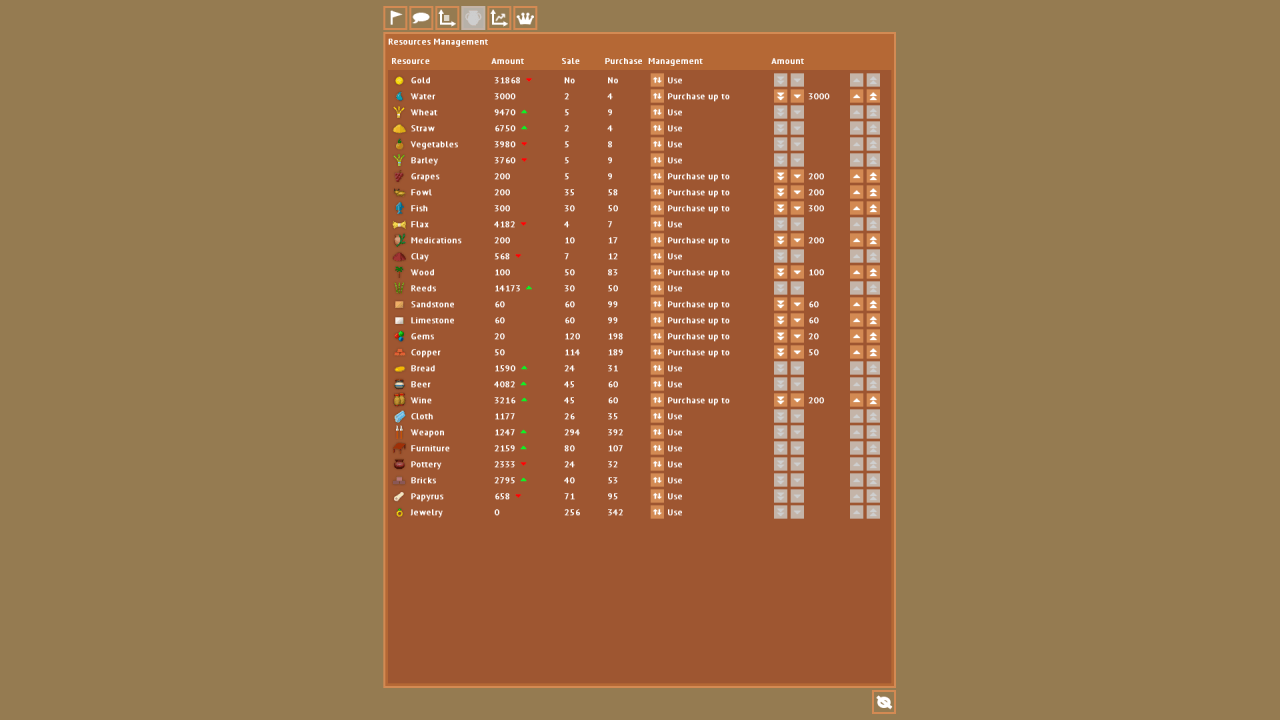Select the Gold resource row icon

(399, 80)
